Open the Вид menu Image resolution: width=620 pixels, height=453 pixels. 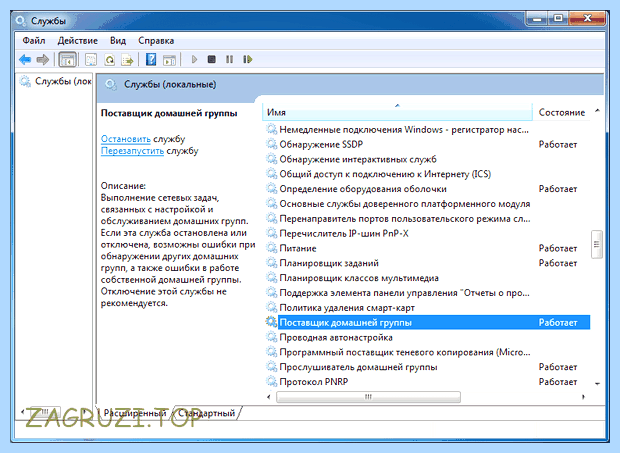tap(118, 41)
